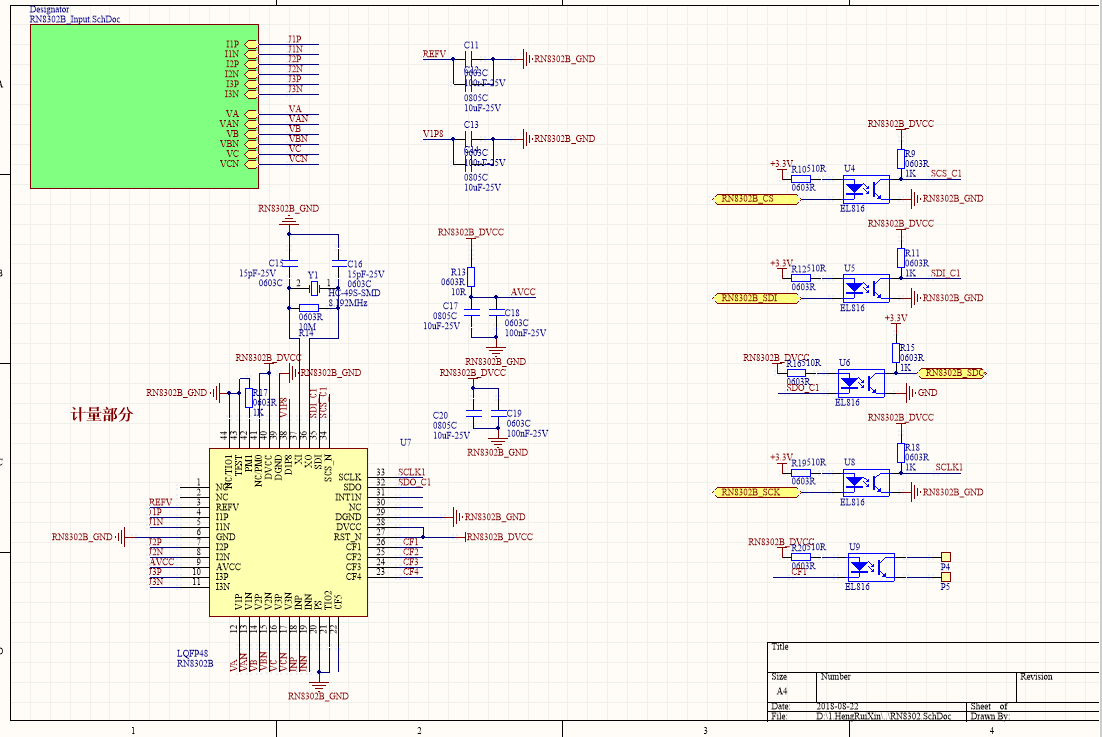Select resistor R15 symbol

(x=896, y=353)
